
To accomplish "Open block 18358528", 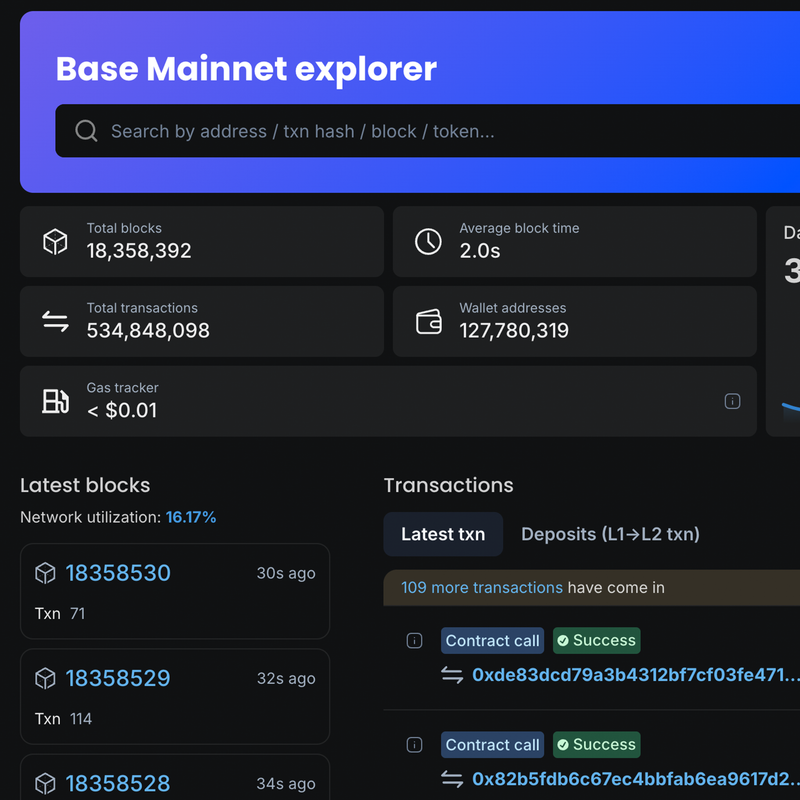I will click(x=118, y=783).
